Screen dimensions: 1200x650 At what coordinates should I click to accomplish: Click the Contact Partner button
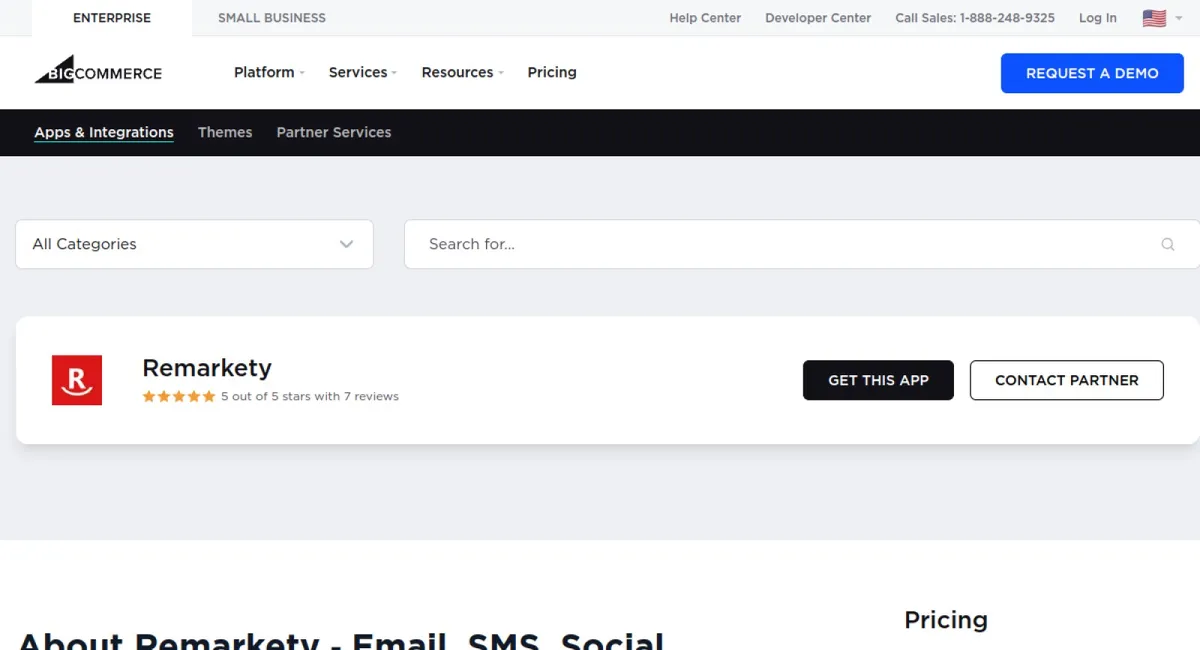[x=1066, y=380]
